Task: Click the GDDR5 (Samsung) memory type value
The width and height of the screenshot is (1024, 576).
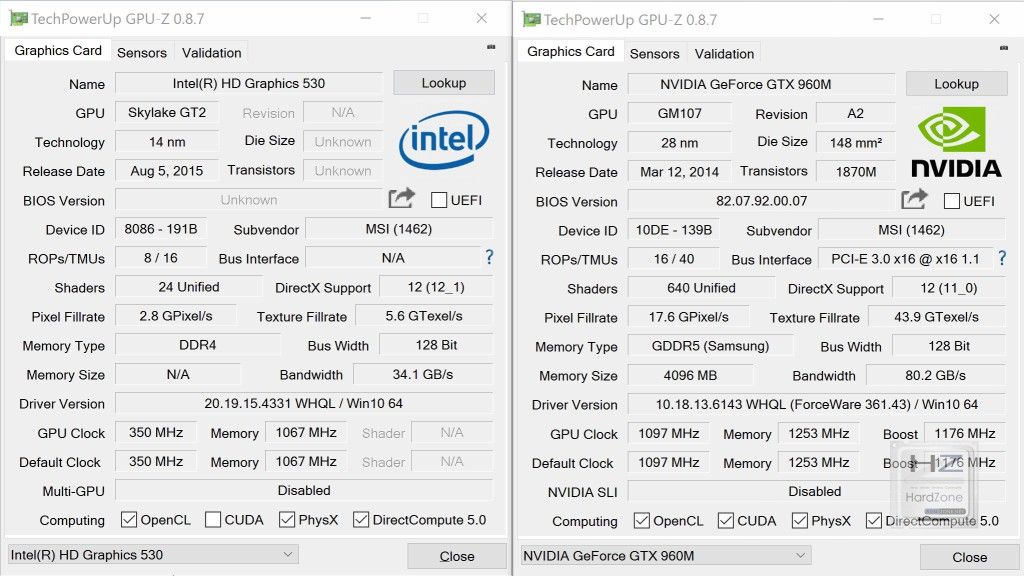Action: point(711,346)
